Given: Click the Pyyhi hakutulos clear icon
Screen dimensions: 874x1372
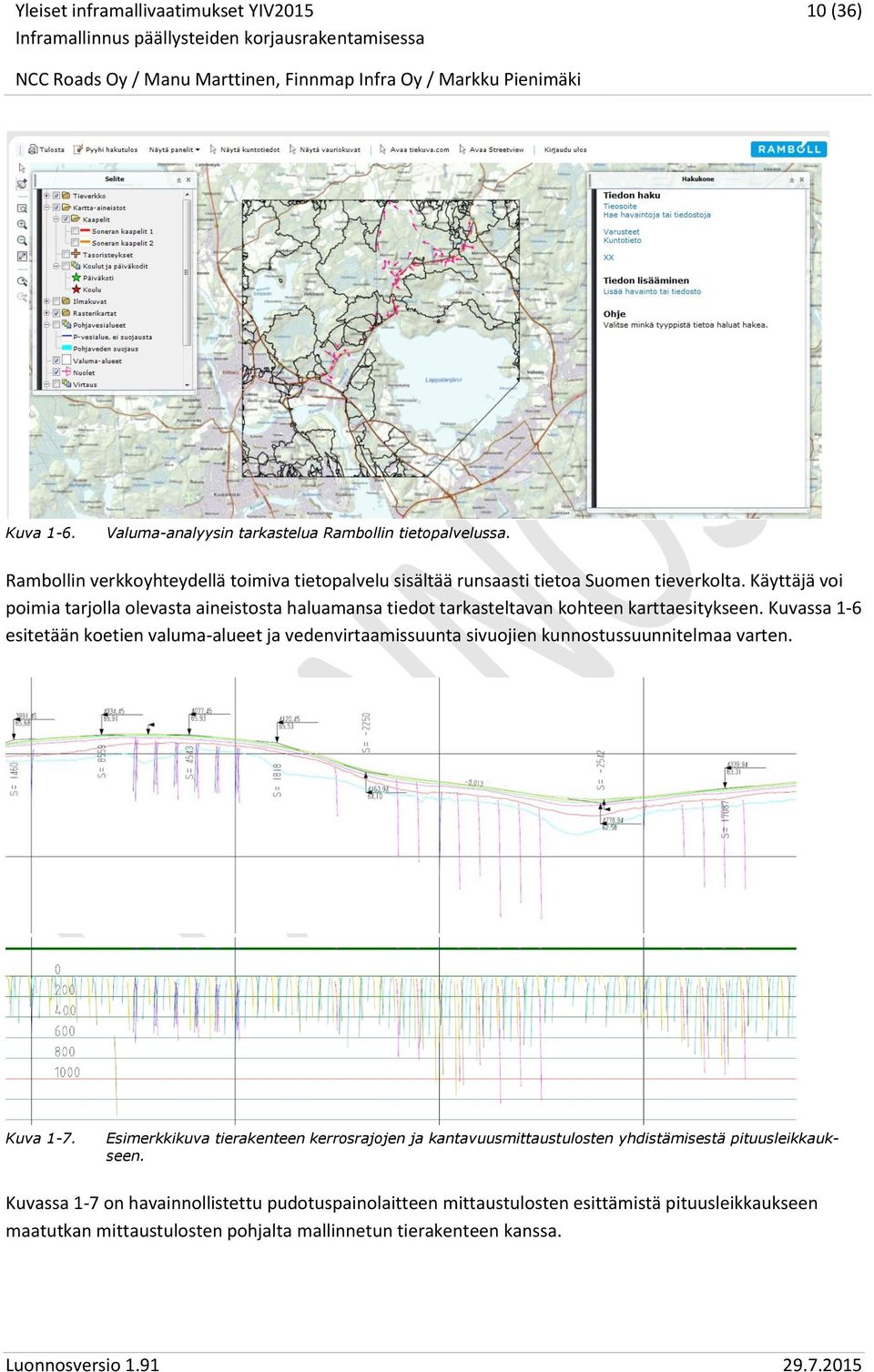Looking at the screenshot, I should point(79,149).
